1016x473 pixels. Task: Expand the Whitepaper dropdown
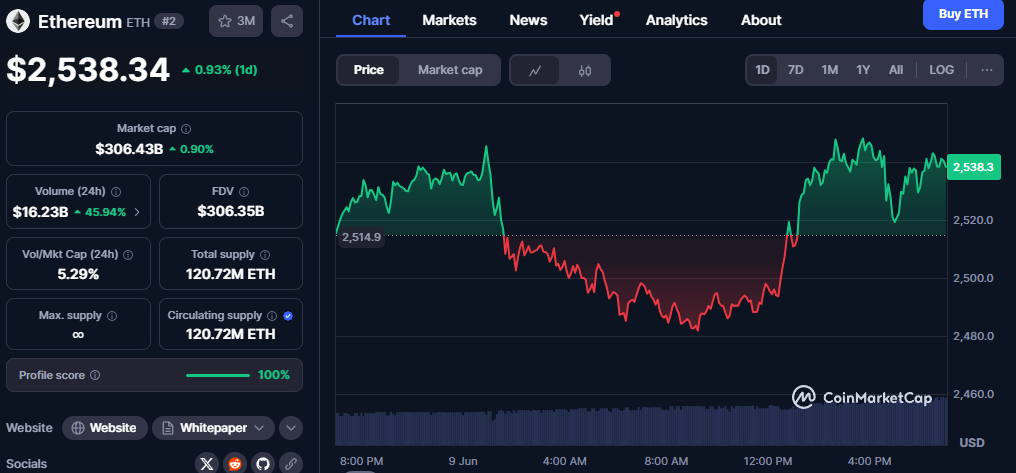[x=260, y=428]
